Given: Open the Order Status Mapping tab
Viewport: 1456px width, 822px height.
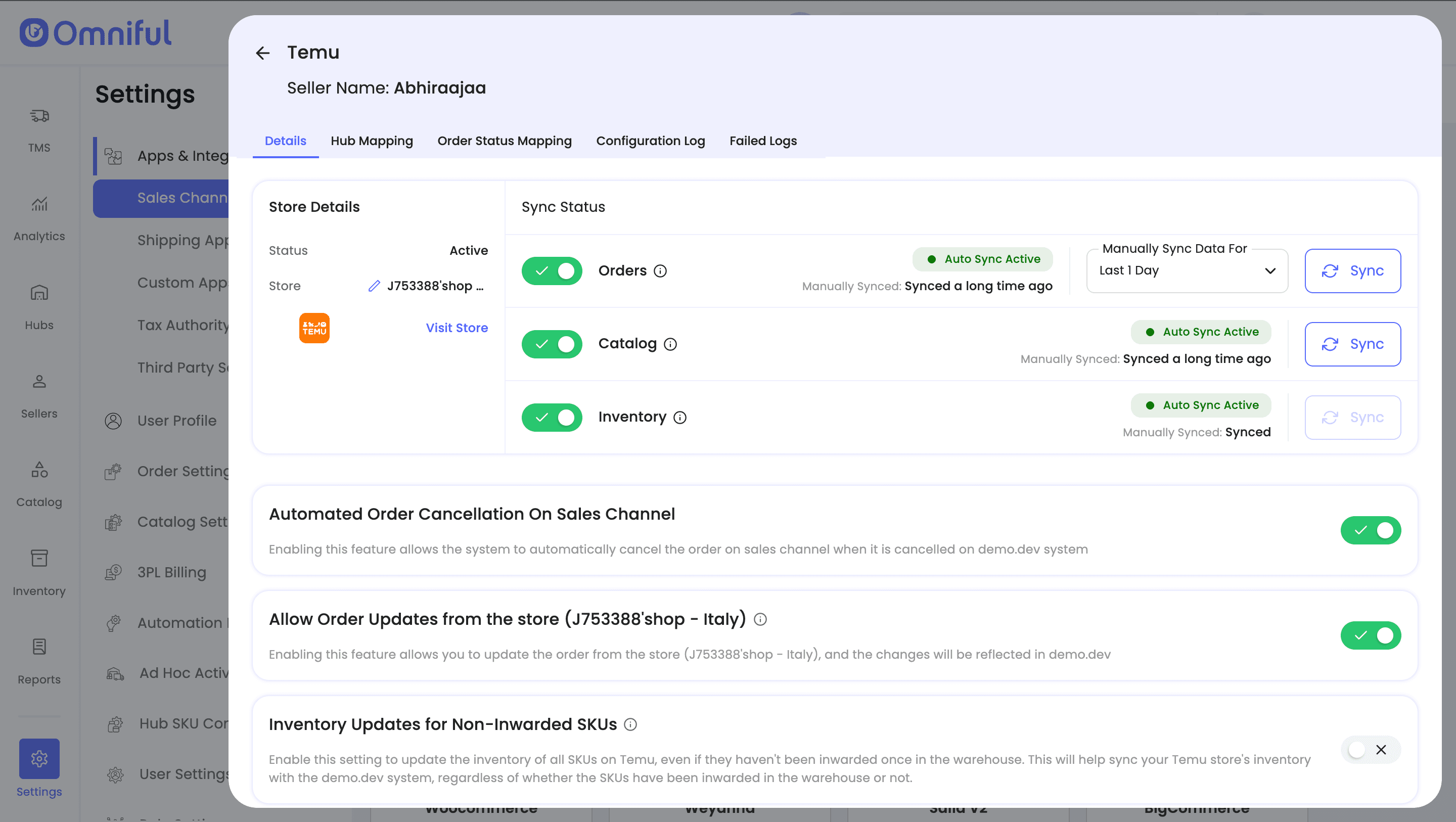Looking at the screenshot, I should (504, 141).
